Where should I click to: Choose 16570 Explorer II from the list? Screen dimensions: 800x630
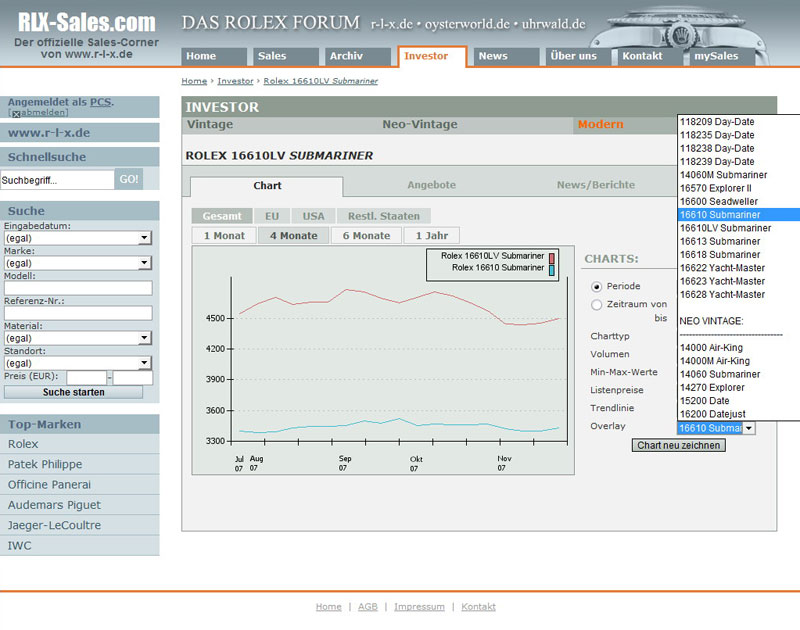tap(715, 188)
